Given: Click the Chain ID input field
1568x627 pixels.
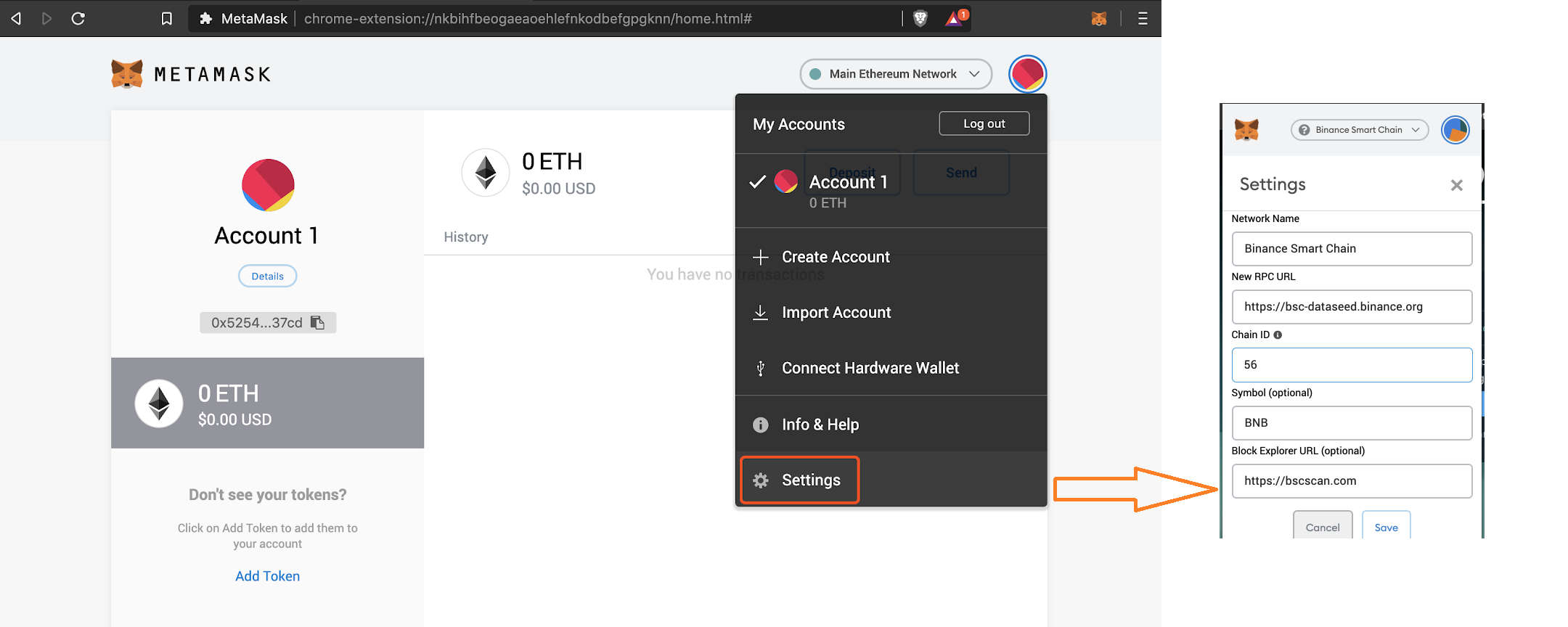Looking at the screenshot, I should point(1352,365).
